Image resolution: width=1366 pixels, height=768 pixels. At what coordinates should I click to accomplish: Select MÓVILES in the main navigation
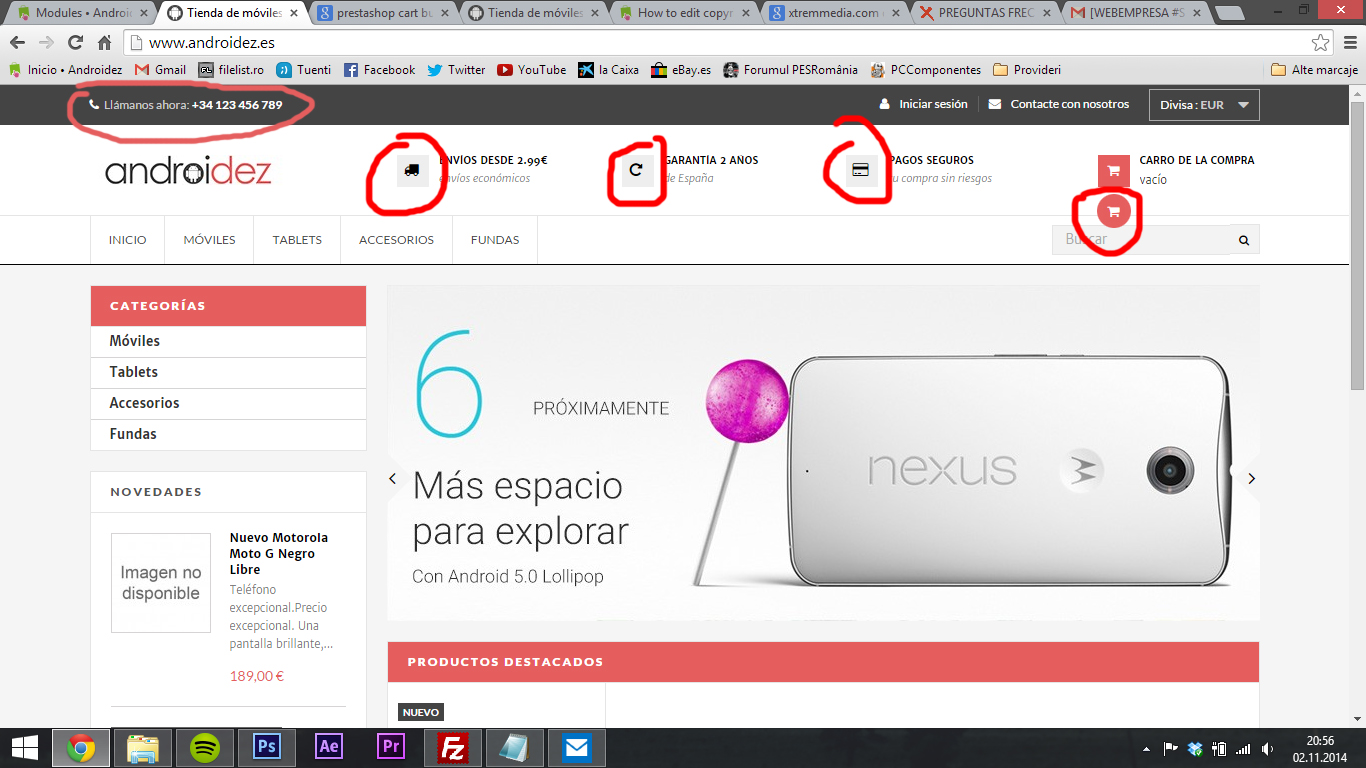(x=210, y=240)
